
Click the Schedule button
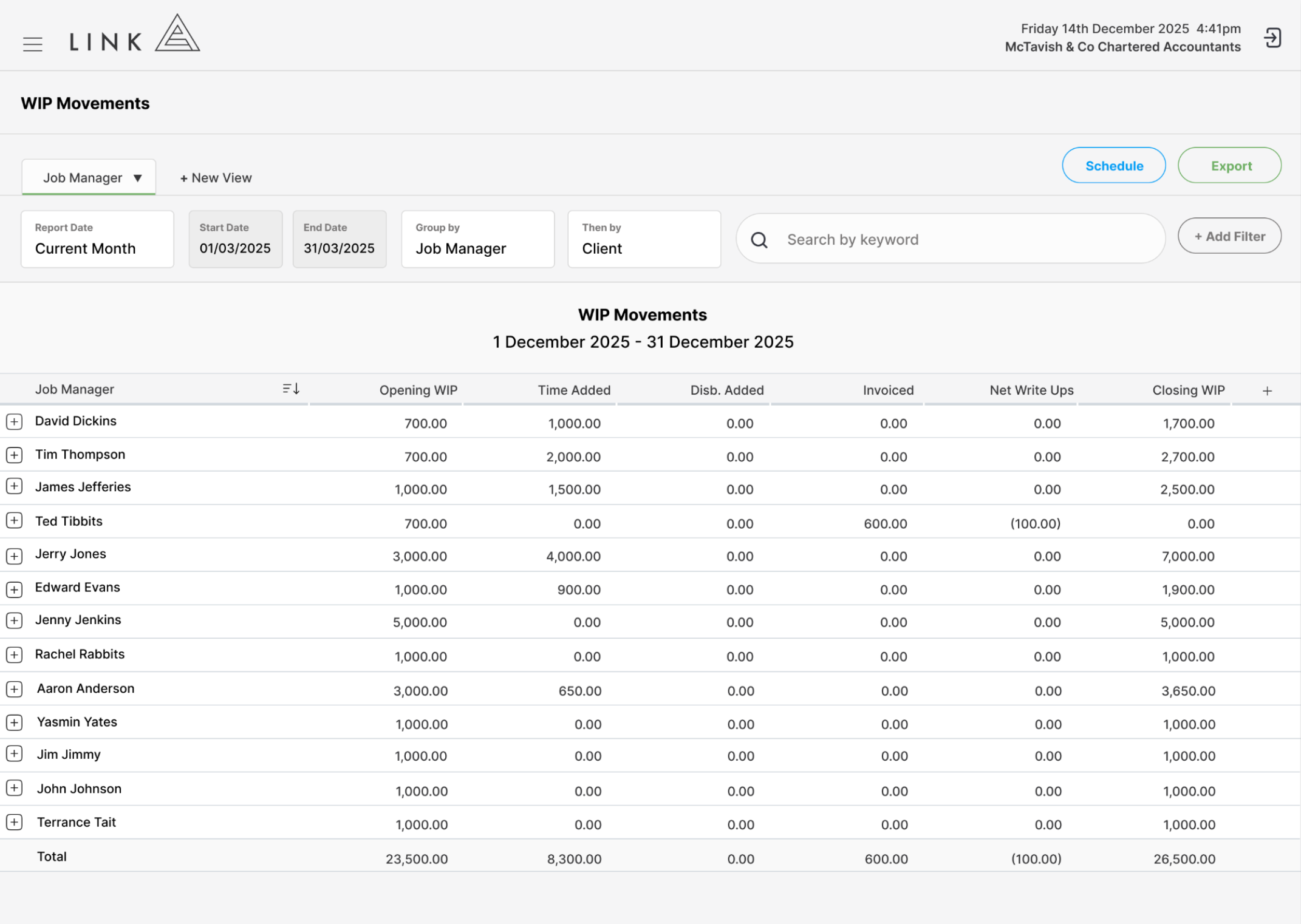pos(1113,165)
